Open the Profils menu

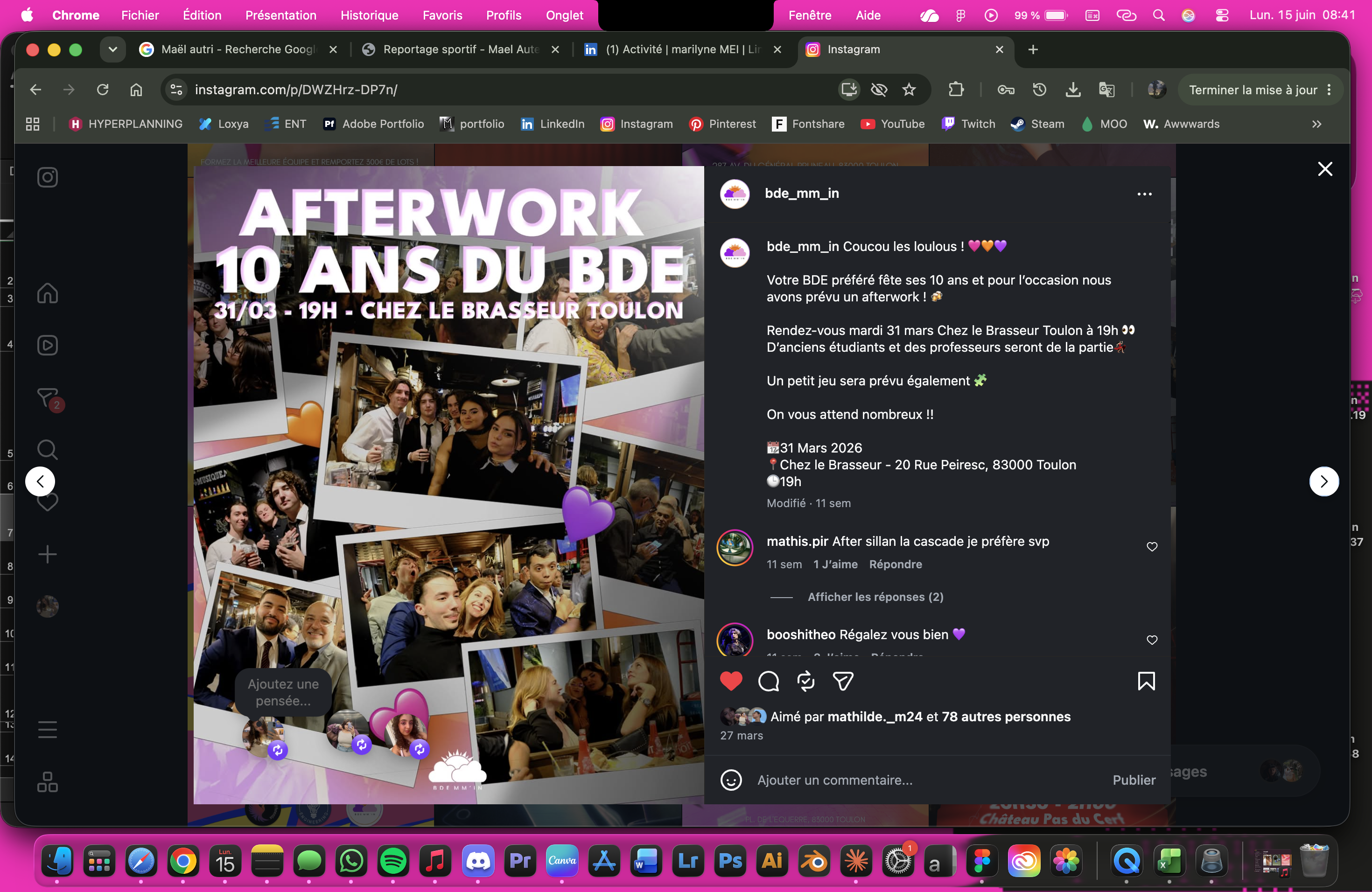tap(503, 15)
